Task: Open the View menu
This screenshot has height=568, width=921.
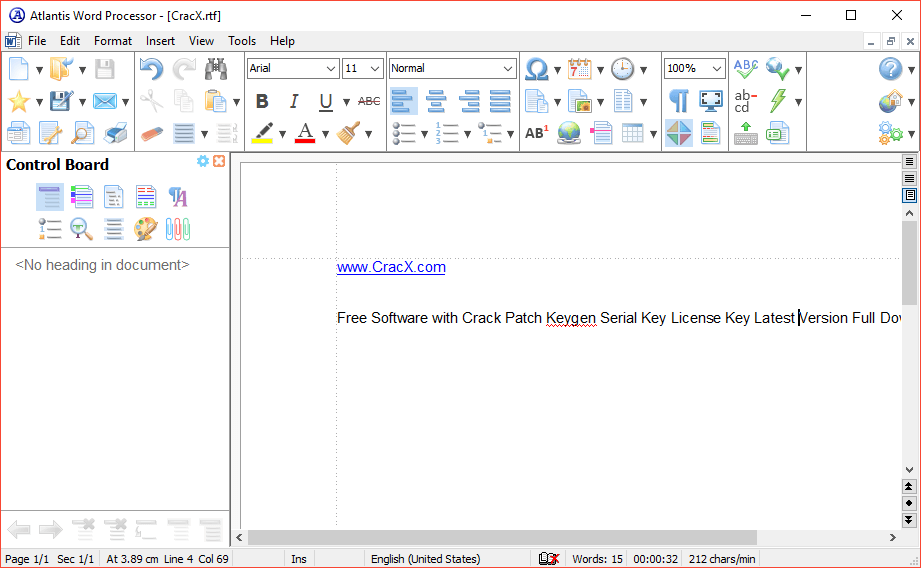Action: (201, 41)
